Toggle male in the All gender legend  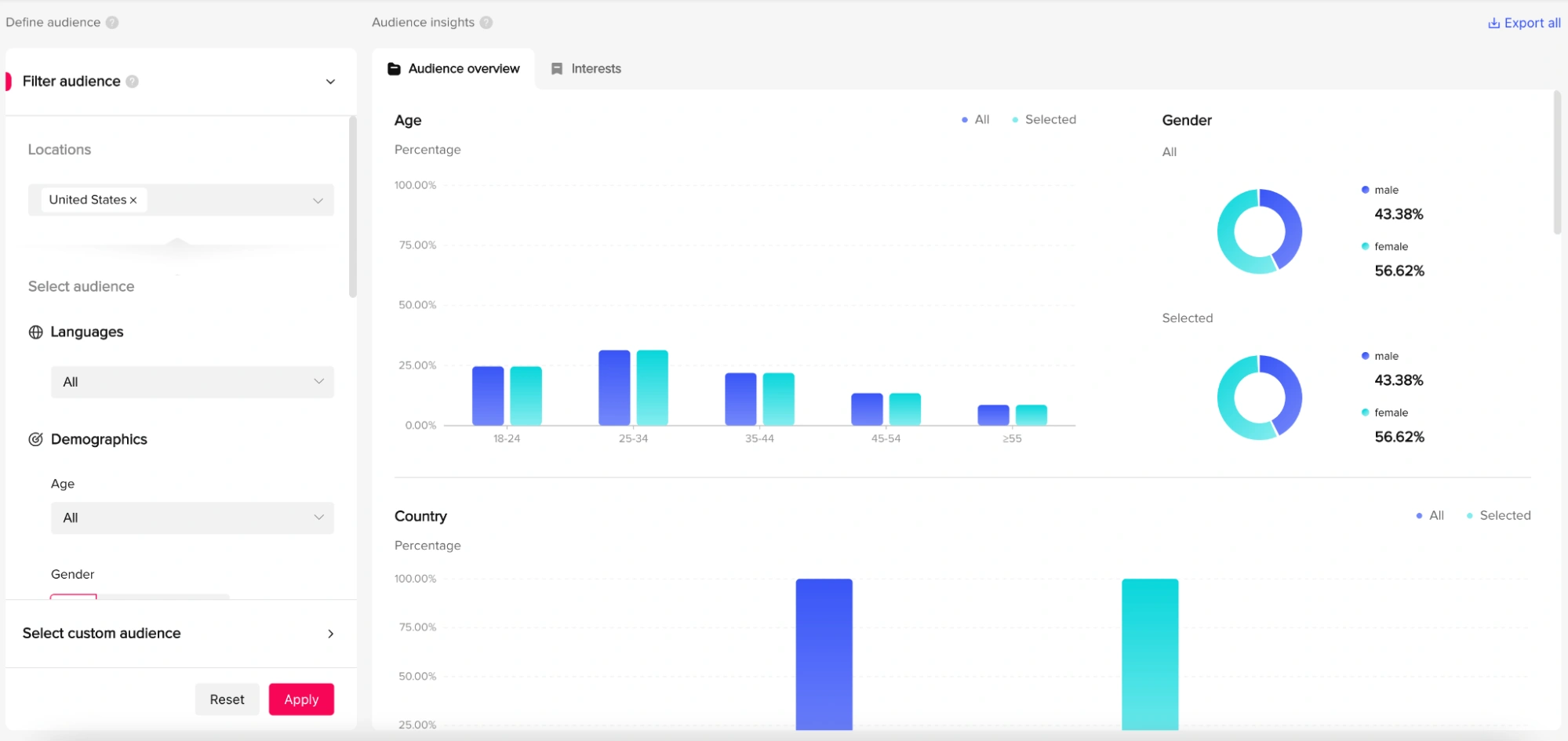(1380, 191)
